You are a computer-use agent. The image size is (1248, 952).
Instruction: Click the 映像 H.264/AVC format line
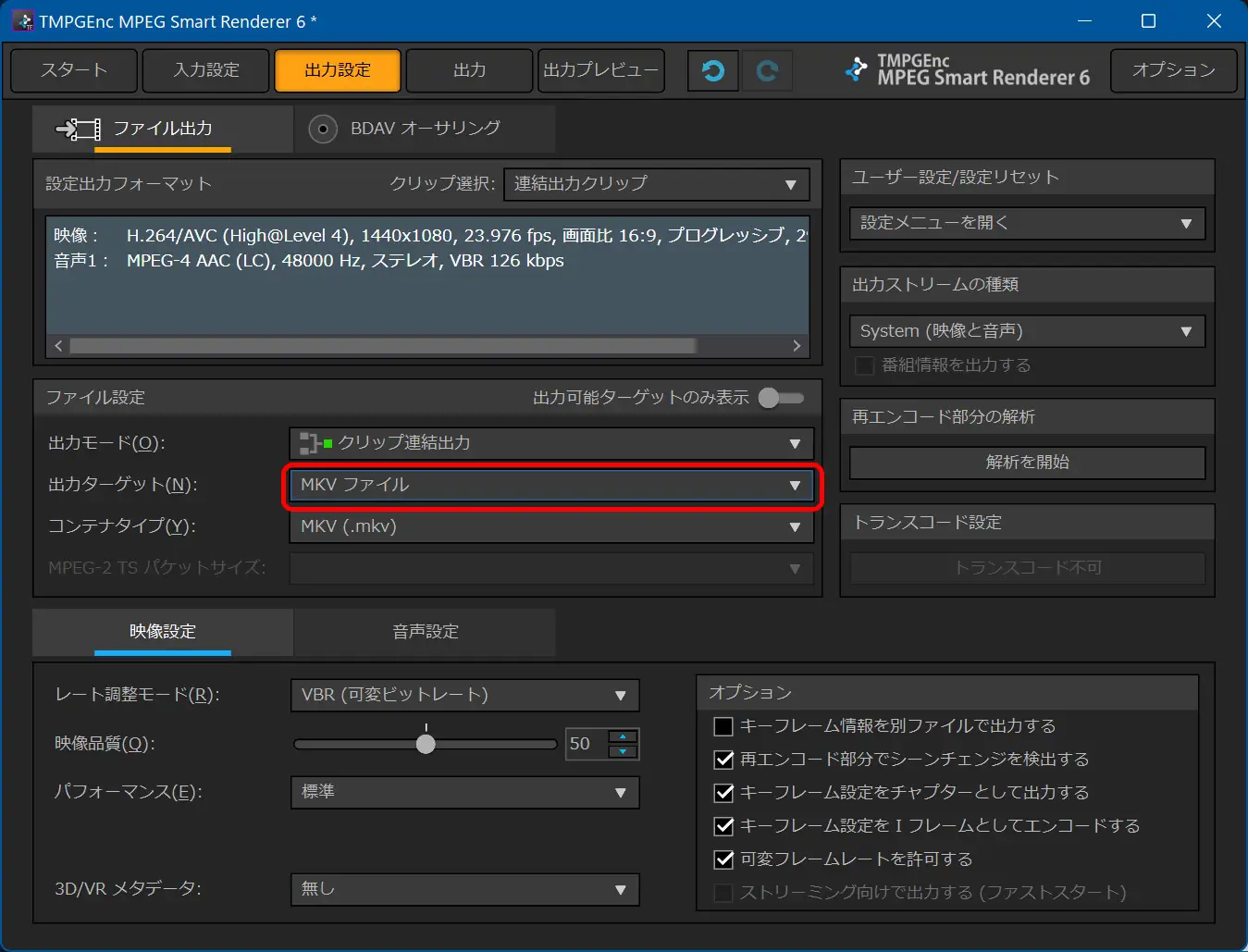[x=430, y=236]
